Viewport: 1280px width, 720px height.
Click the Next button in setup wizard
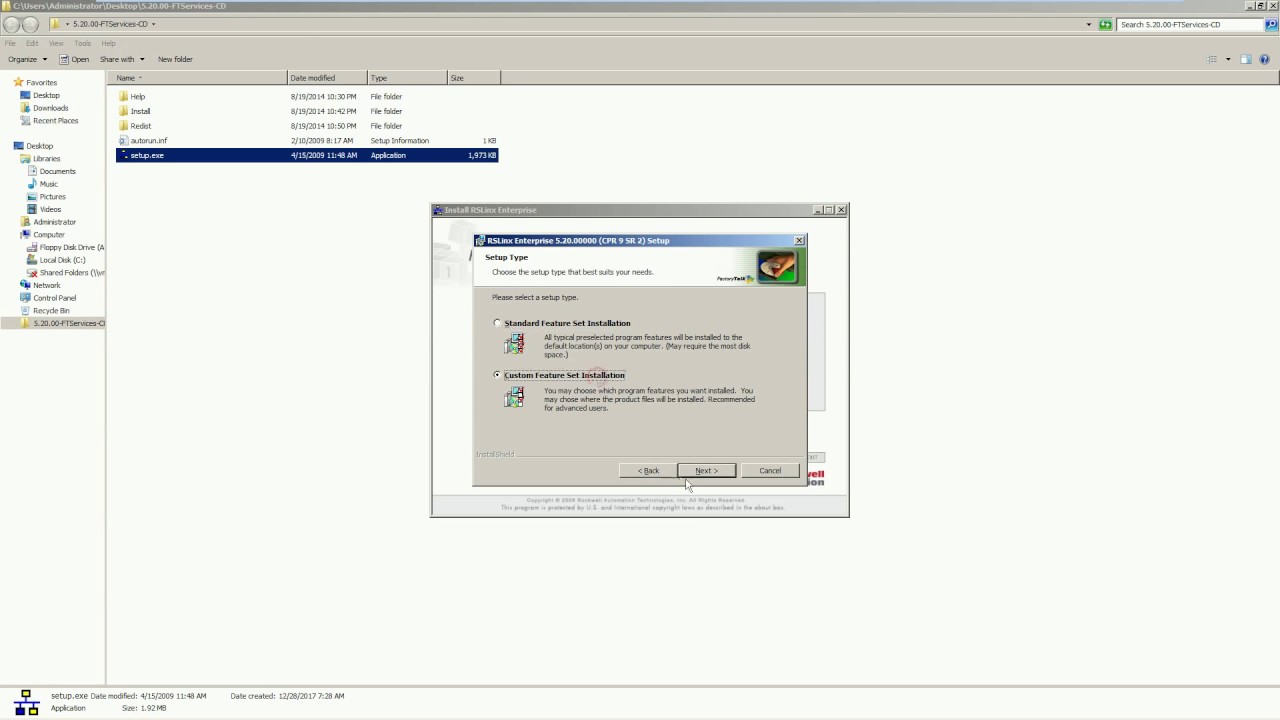click(706, 470)
